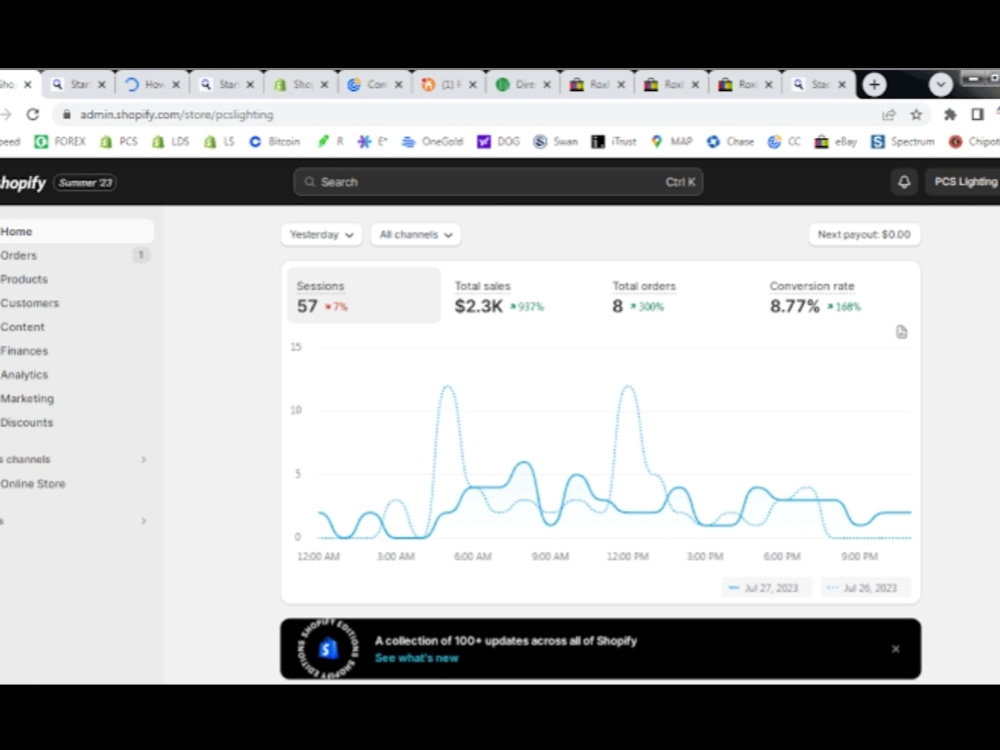The height and width of the screenshot is (750, 1000).
Task: Close the 'Dire' browser tab
Action: click(547, 84)
